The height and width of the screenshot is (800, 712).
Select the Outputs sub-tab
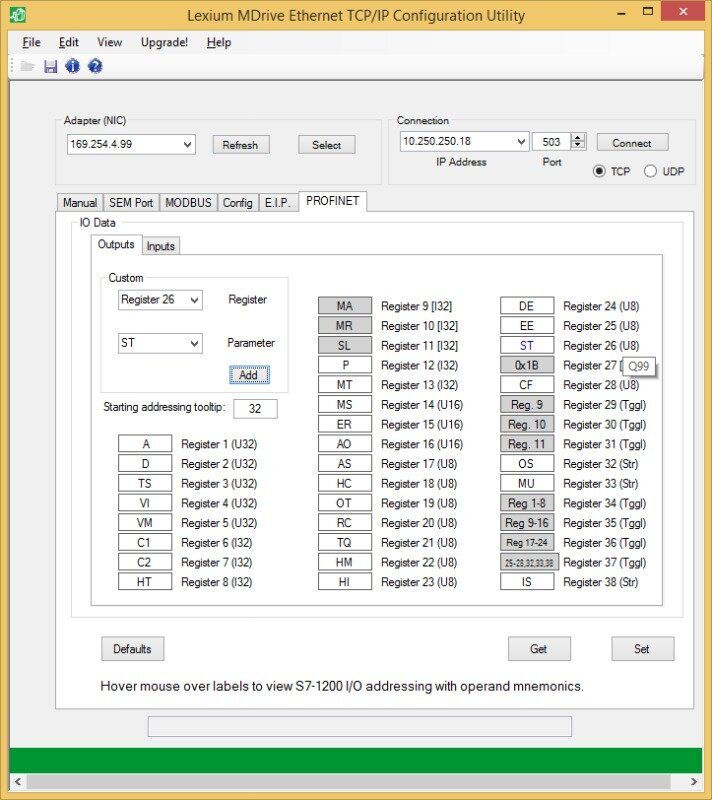coord(116,244)
